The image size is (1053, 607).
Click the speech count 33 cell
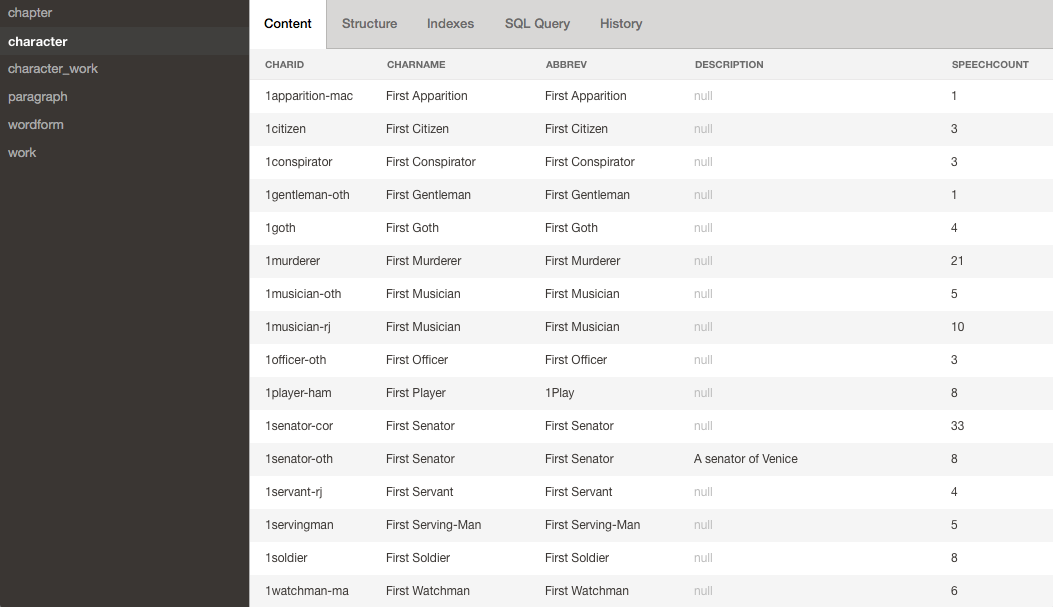958,426
